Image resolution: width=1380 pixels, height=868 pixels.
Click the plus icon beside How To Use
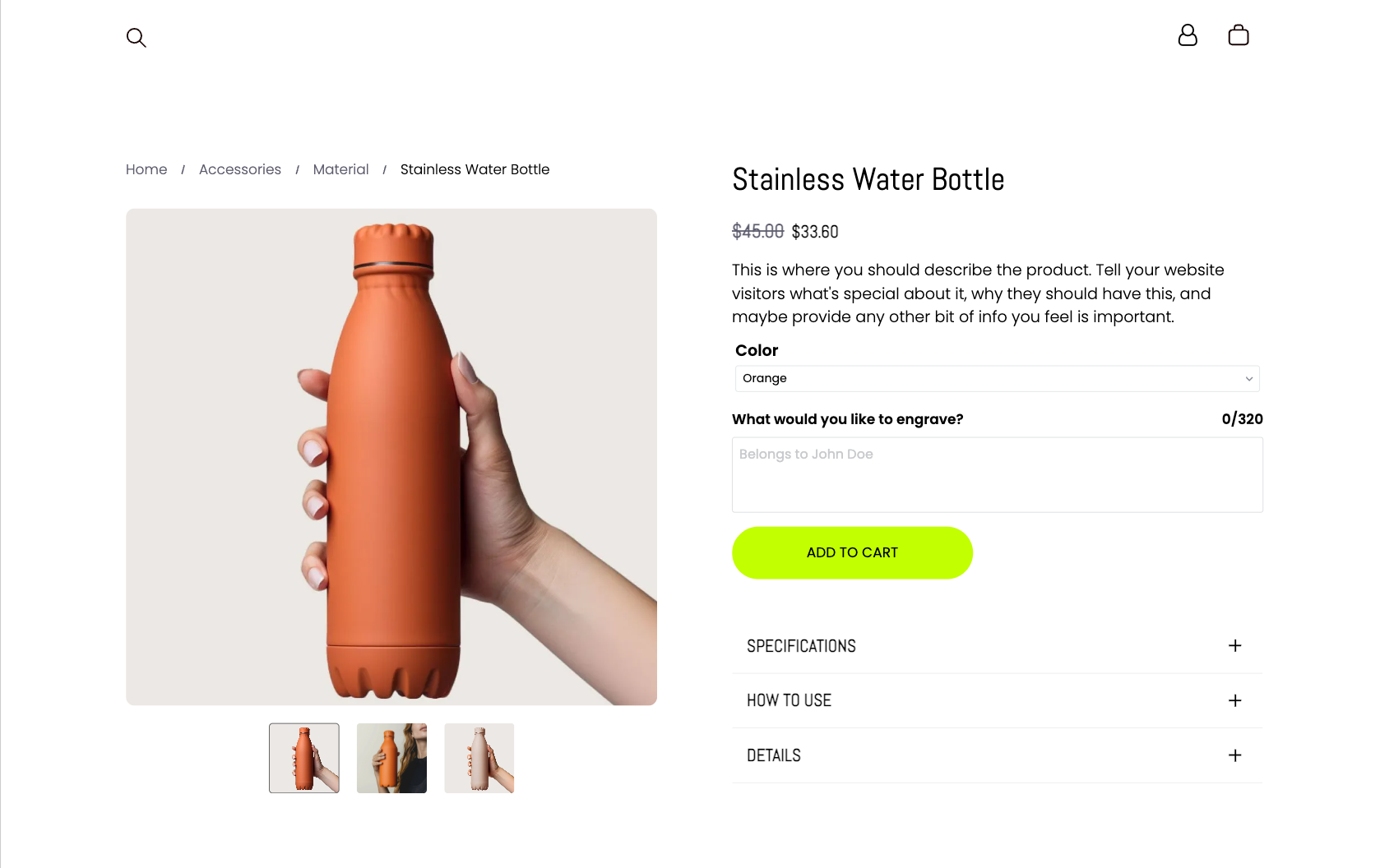click(x=1234, y=700)
